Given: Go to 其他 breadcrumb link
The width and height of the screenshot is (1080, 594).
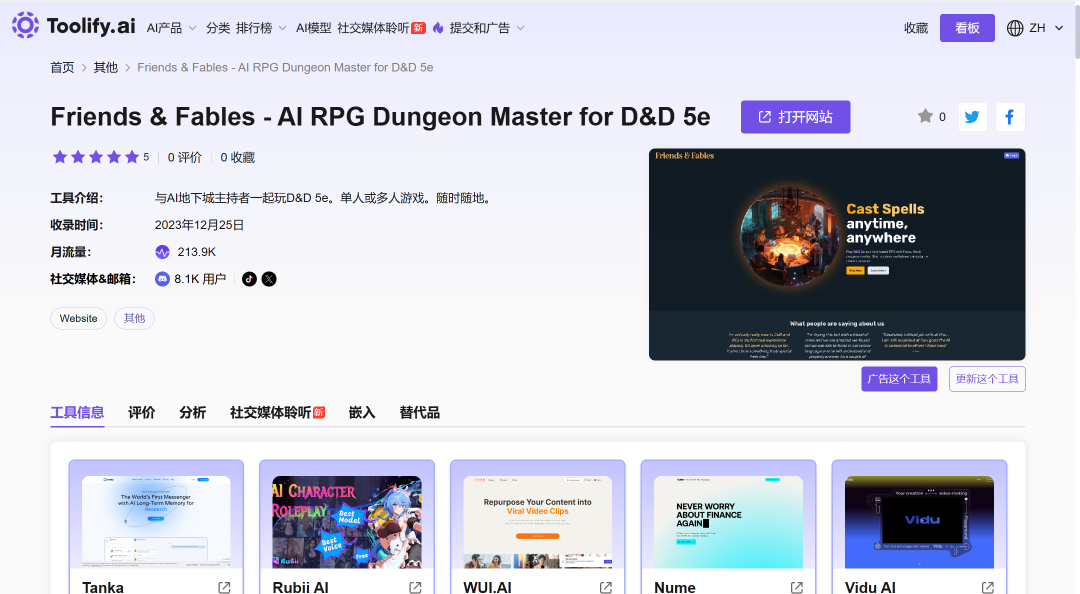Looking at the screenshot, I should [105, 68].
